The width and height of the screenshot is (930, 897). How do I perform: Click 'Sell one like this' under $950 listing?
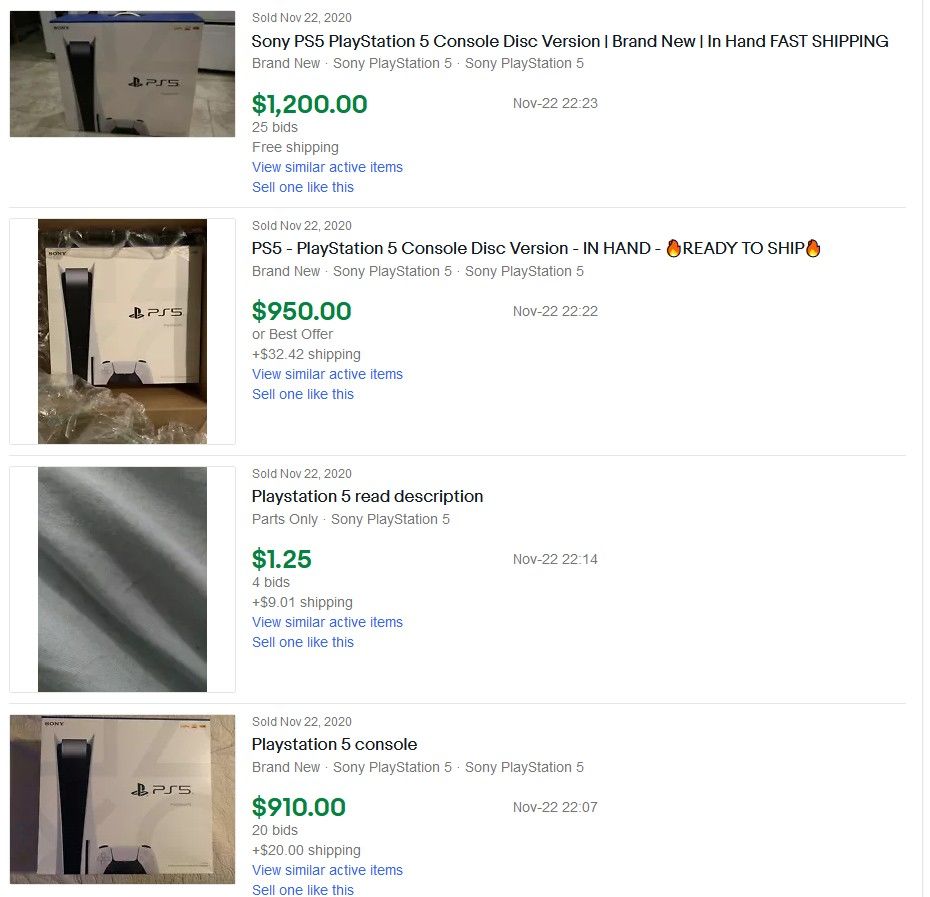pos(302,395)
